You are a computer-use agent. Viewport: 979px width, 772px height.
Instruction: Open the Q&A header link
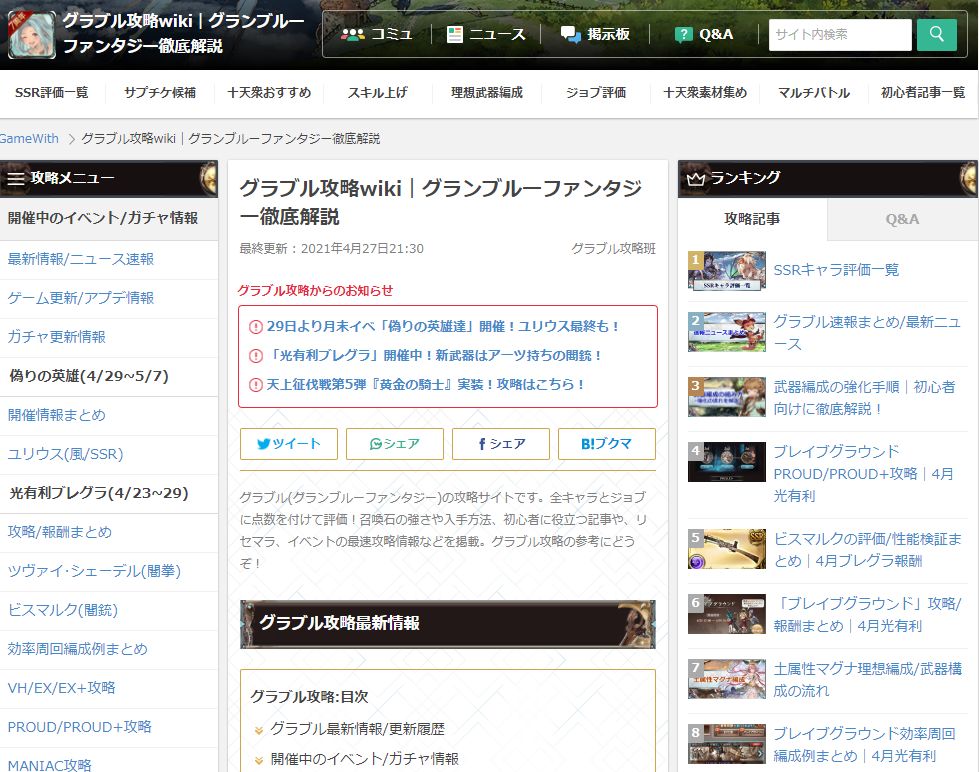(704, 34)
